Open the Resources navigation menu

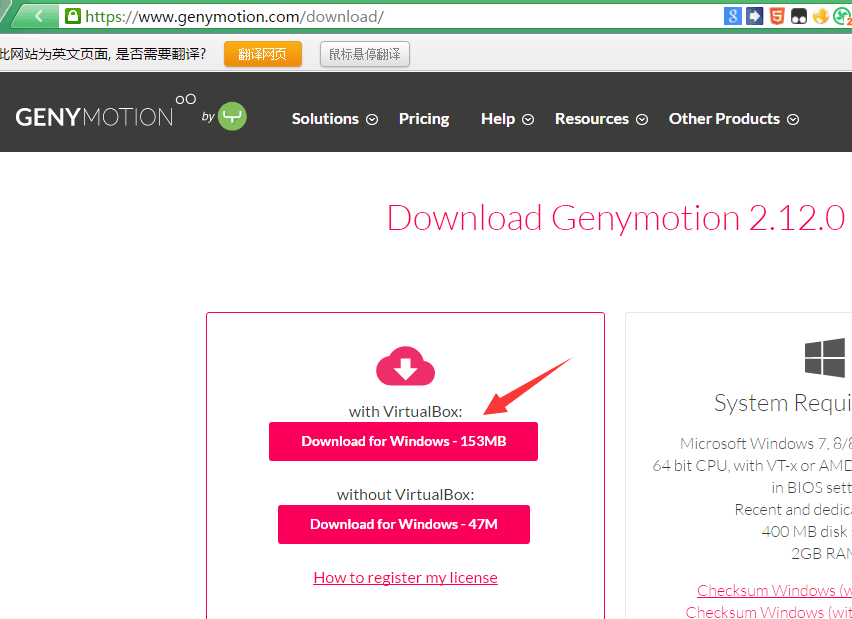pos(592,119)
